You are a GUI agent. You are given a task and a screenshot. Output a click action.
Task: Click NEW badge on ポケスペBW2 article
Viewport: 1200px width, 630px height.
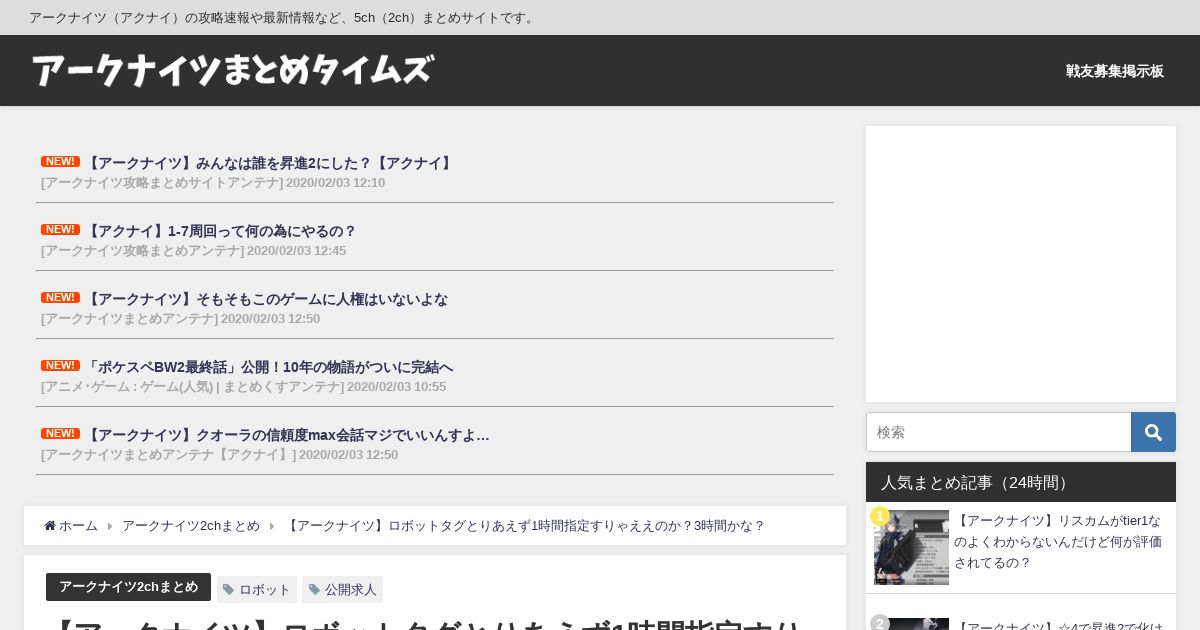click(x=60, y=366)
